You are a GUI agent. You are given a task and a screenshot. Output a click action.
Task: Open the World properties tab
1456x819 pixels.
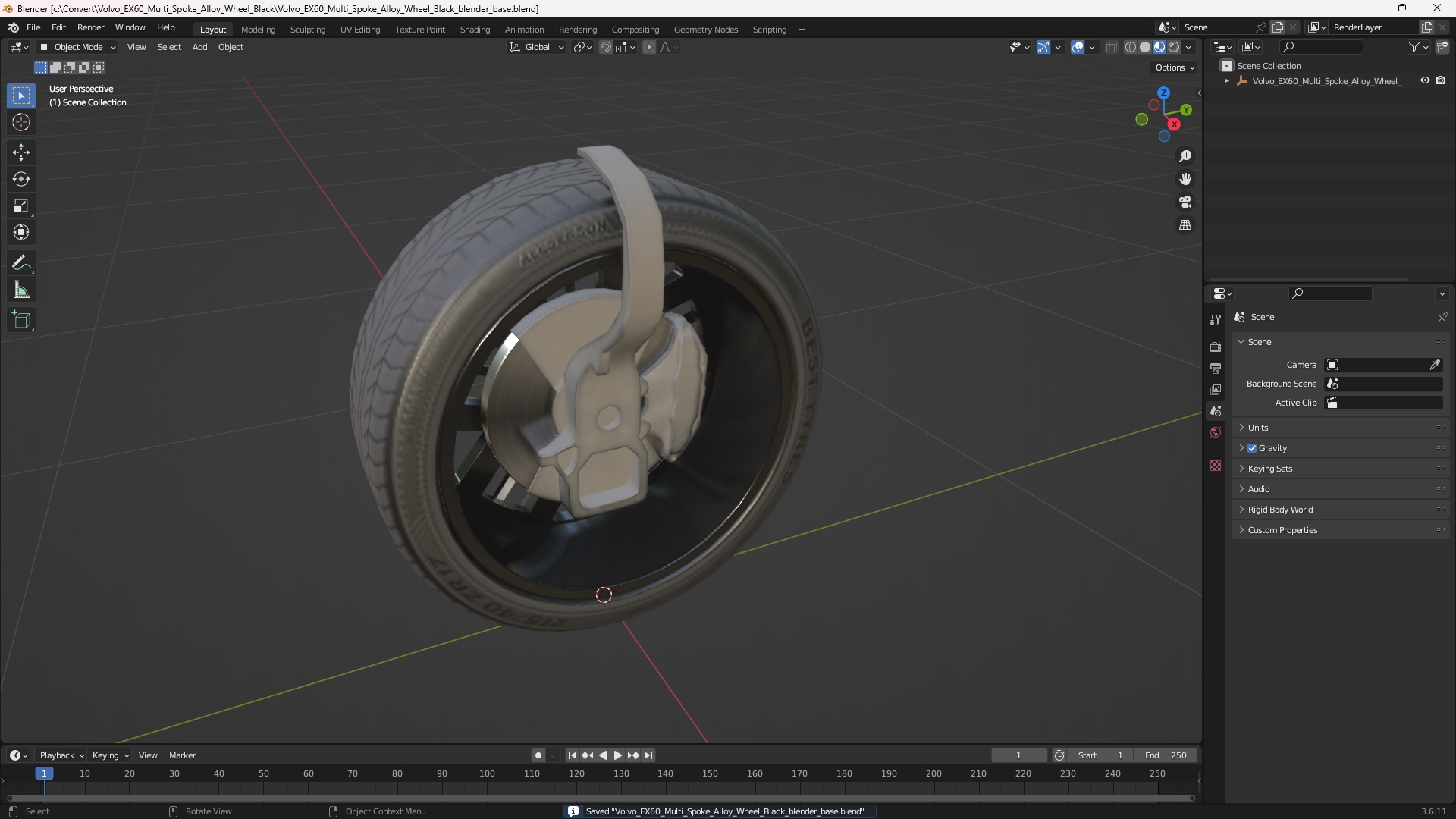coord(1216,432)
